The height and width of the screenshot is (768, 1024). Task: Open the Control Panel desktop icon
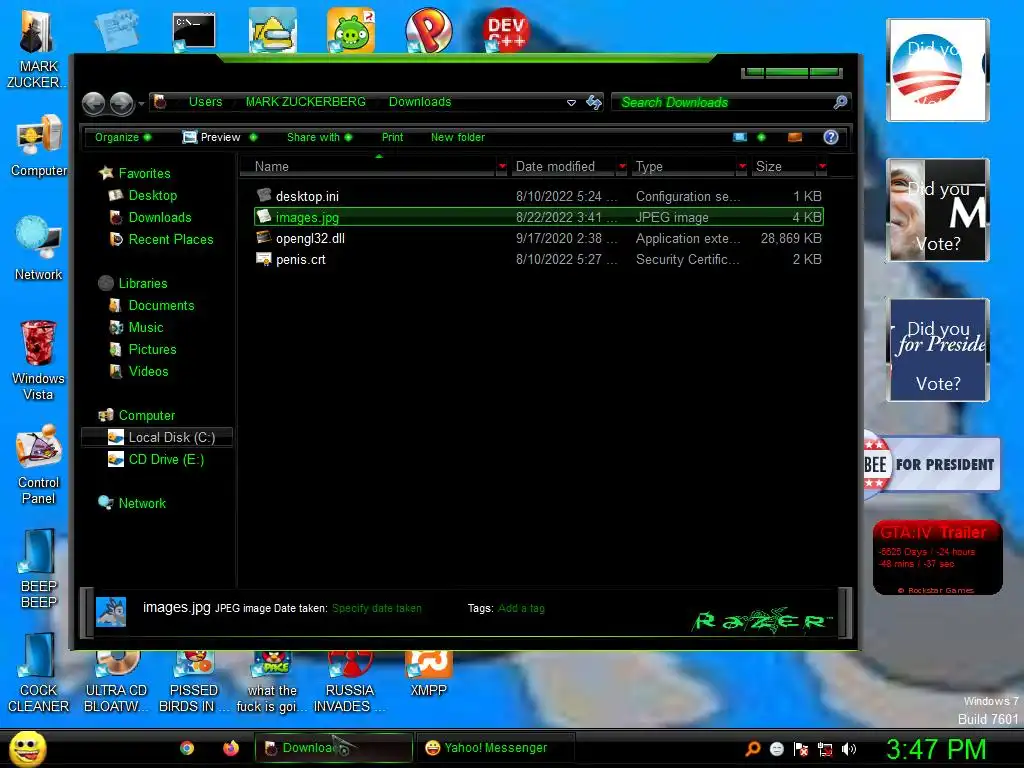pos(39,464)
